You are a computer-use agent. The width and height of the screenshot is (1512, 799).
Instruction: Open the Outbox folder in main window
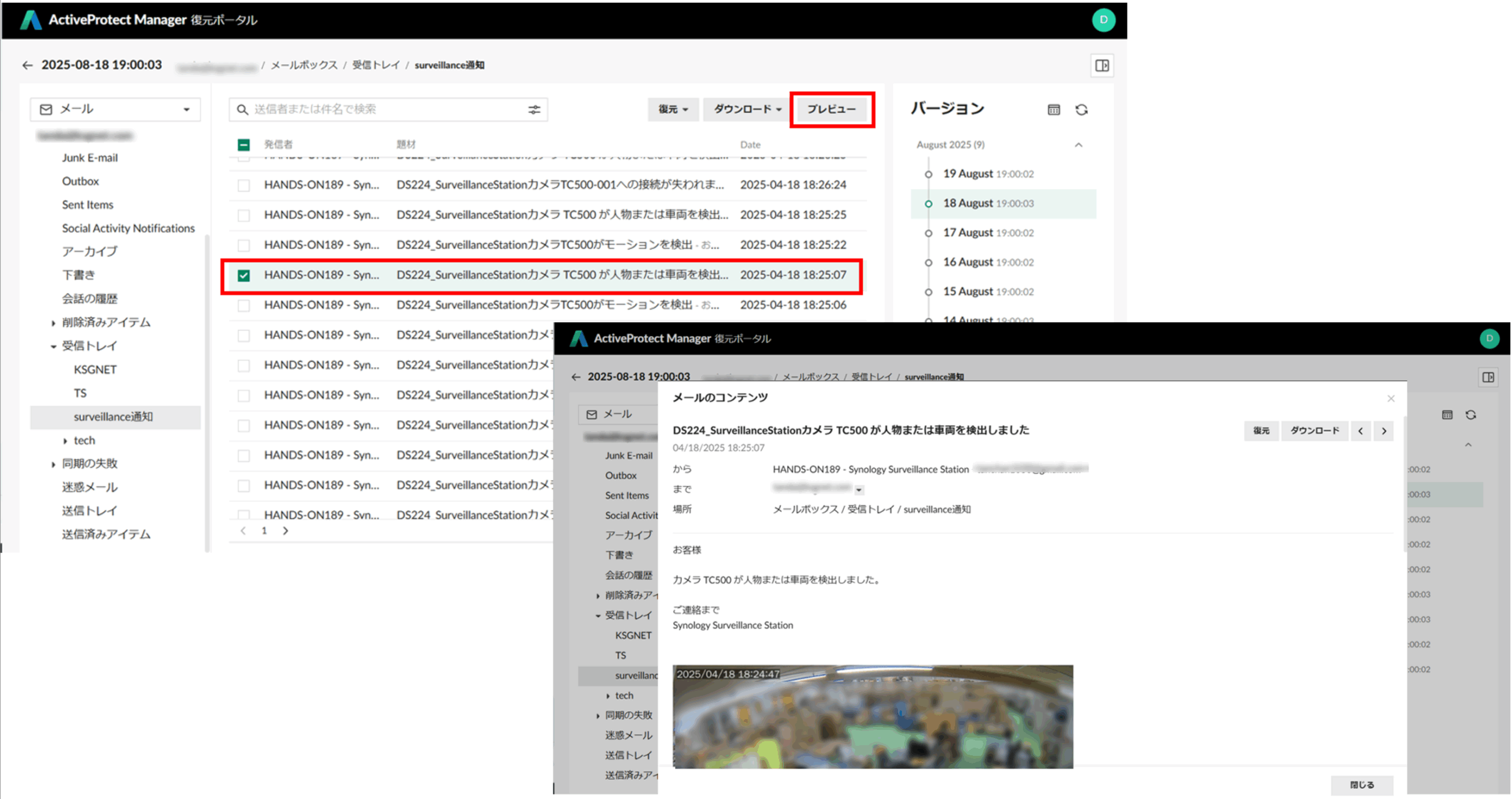tap(80, 181)
